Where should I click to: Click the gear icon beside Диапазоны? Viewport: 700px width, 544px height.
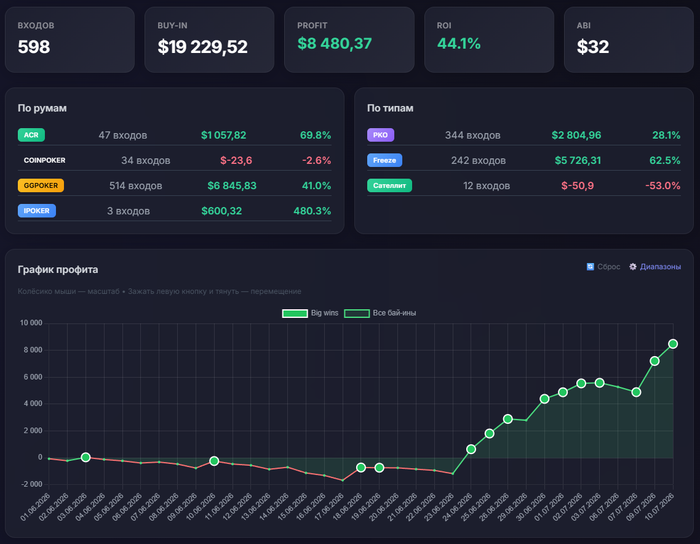click(633, 266)
